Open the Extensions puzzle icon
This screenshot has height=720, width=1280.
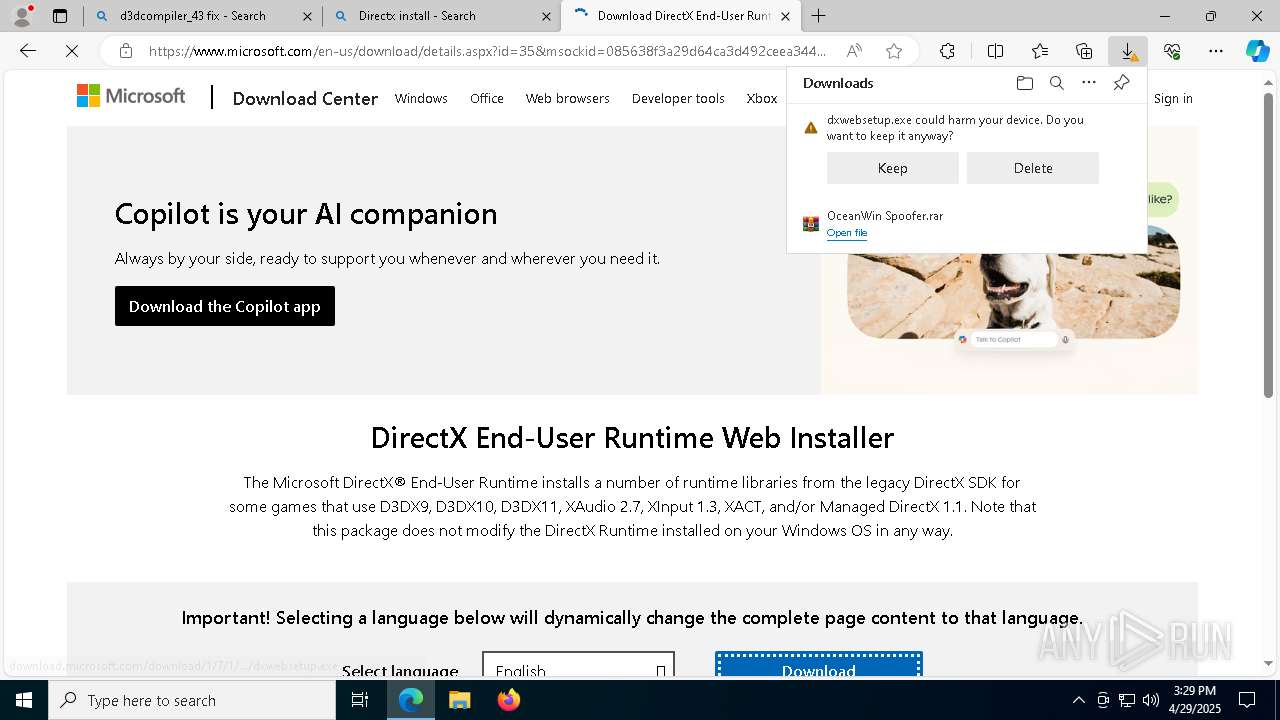(x=947, y=51)
